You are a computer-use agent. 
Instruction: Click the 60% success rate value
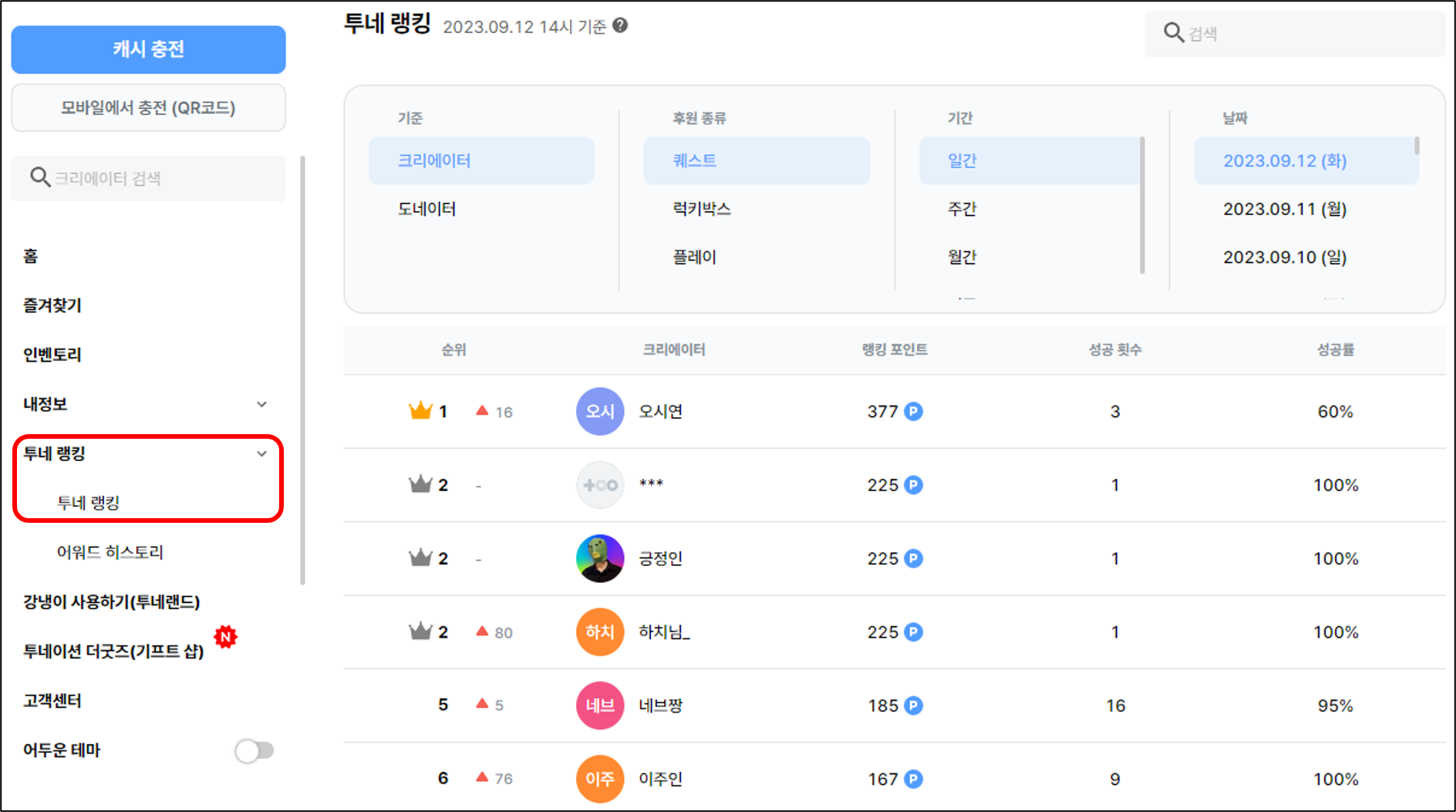click(1336, 411)
